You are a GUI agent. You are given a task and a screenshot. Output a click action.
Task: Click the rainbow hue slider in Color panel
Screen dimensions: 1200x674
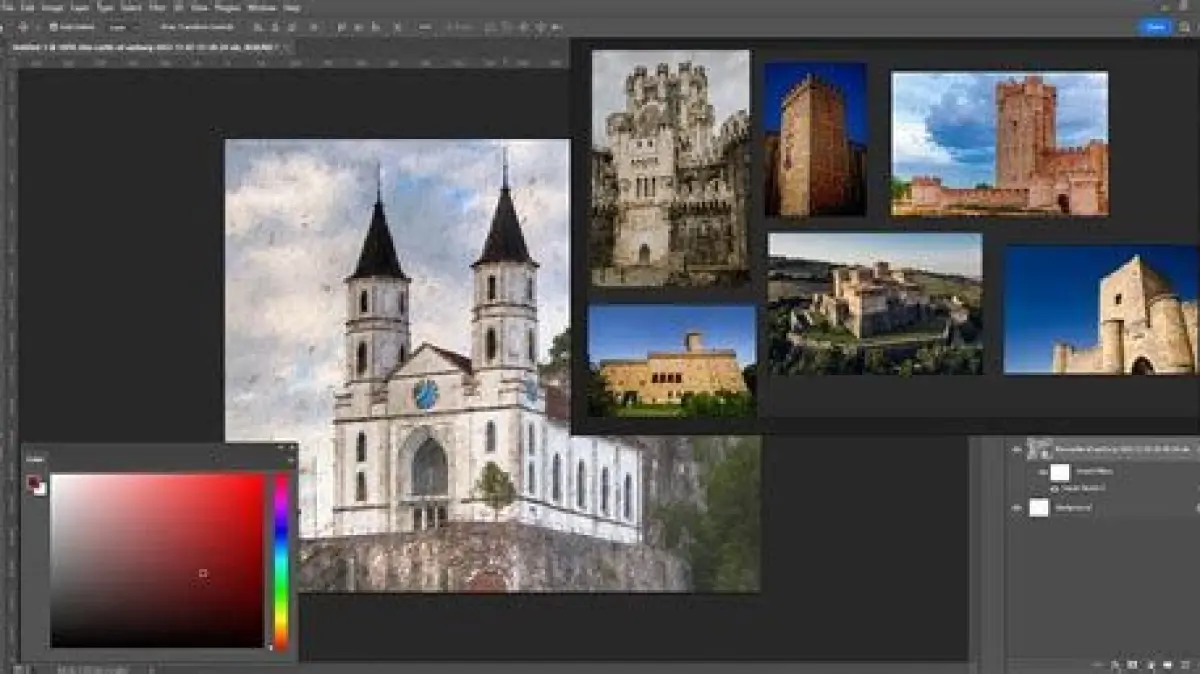click(x=281, y=560)
